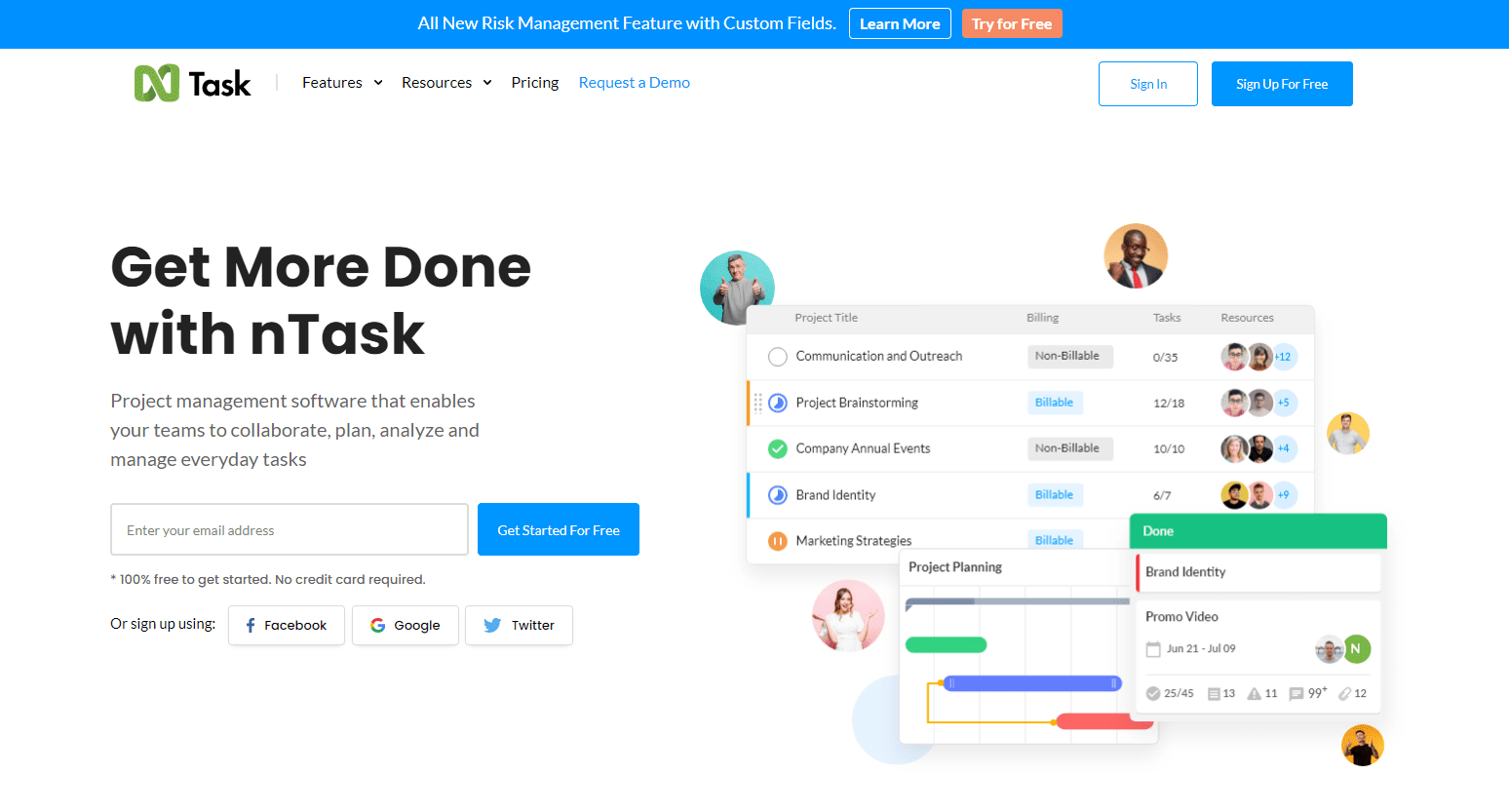The width and height of the screenshot is (1509, 812).
Task: Click +12 badge in Communication and Outreach row
Action: pyautogui.click(x=1284, y=357)
